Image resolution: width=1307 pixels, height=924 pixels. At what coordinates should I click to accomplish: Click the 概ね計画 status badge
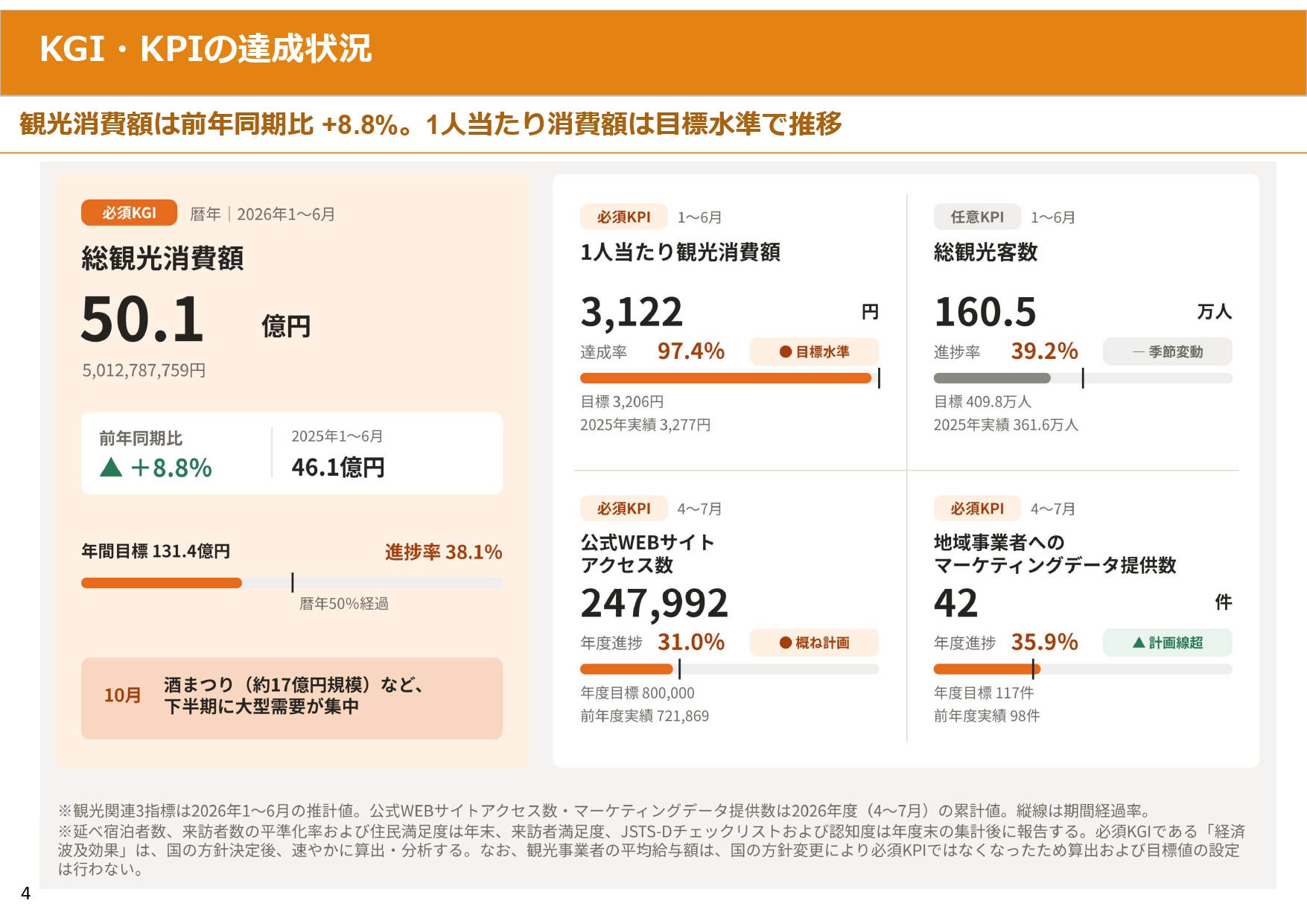point(814,643)
